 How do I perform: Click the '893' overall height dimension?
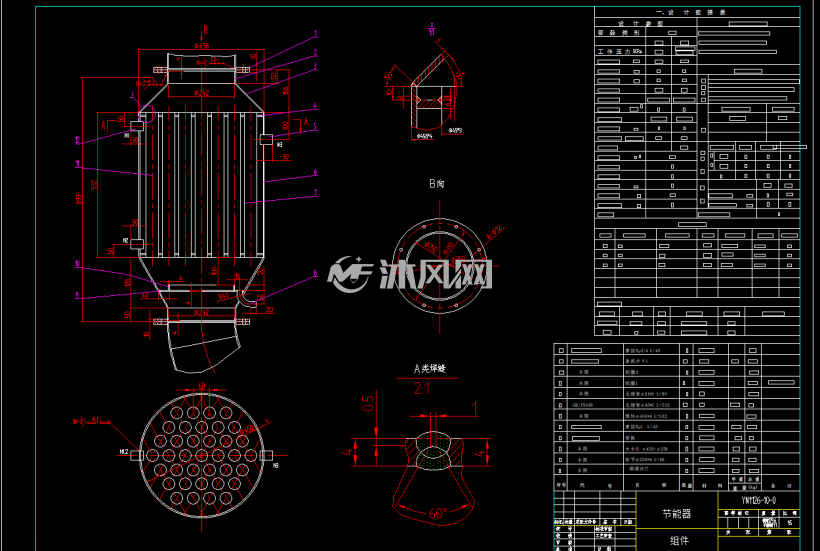tap(79, 199)
